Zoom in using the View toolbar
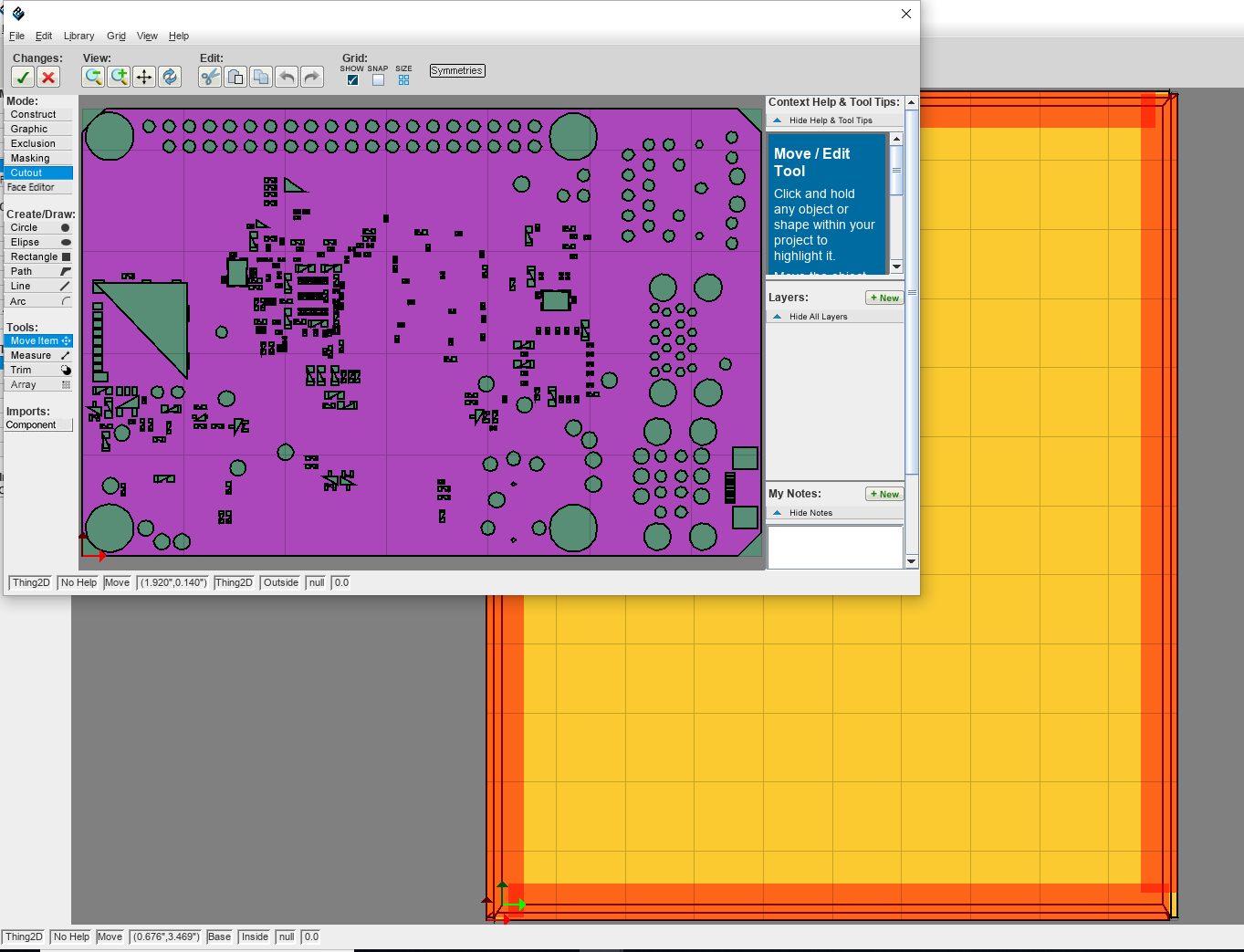The image size is (1244, 952). click(119, 77)
